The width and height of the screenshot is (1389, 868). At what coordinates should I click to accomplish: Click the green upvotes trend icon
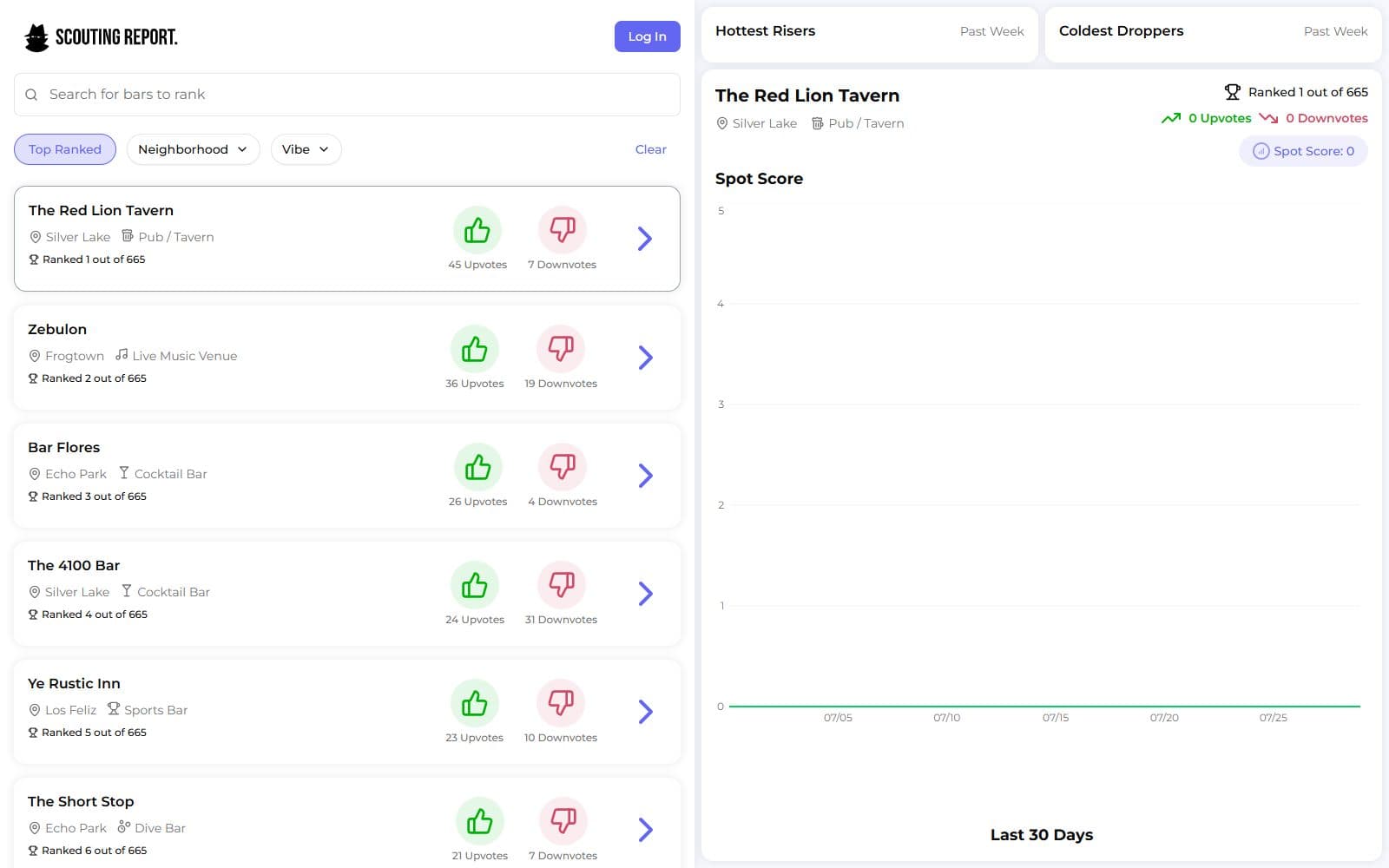tap(1171, 118)
